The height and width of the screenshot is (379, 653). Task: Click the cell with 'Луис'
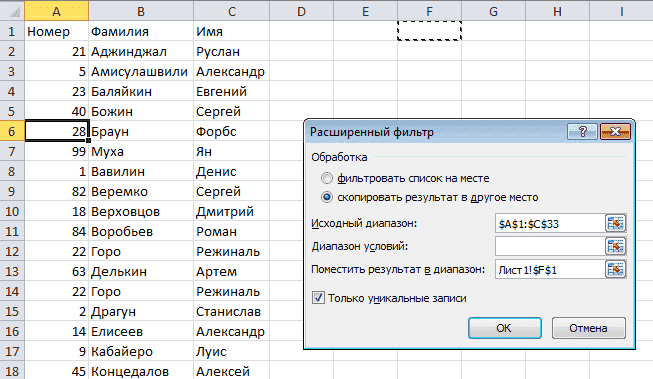(x=232, y=351)
